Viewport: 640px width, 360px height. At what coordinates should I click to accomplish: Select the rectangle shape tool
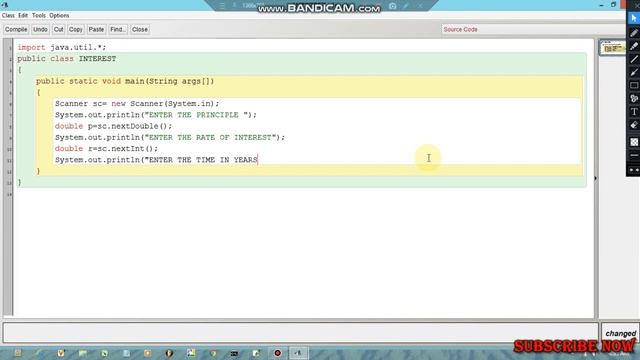(x=634, y=85)
